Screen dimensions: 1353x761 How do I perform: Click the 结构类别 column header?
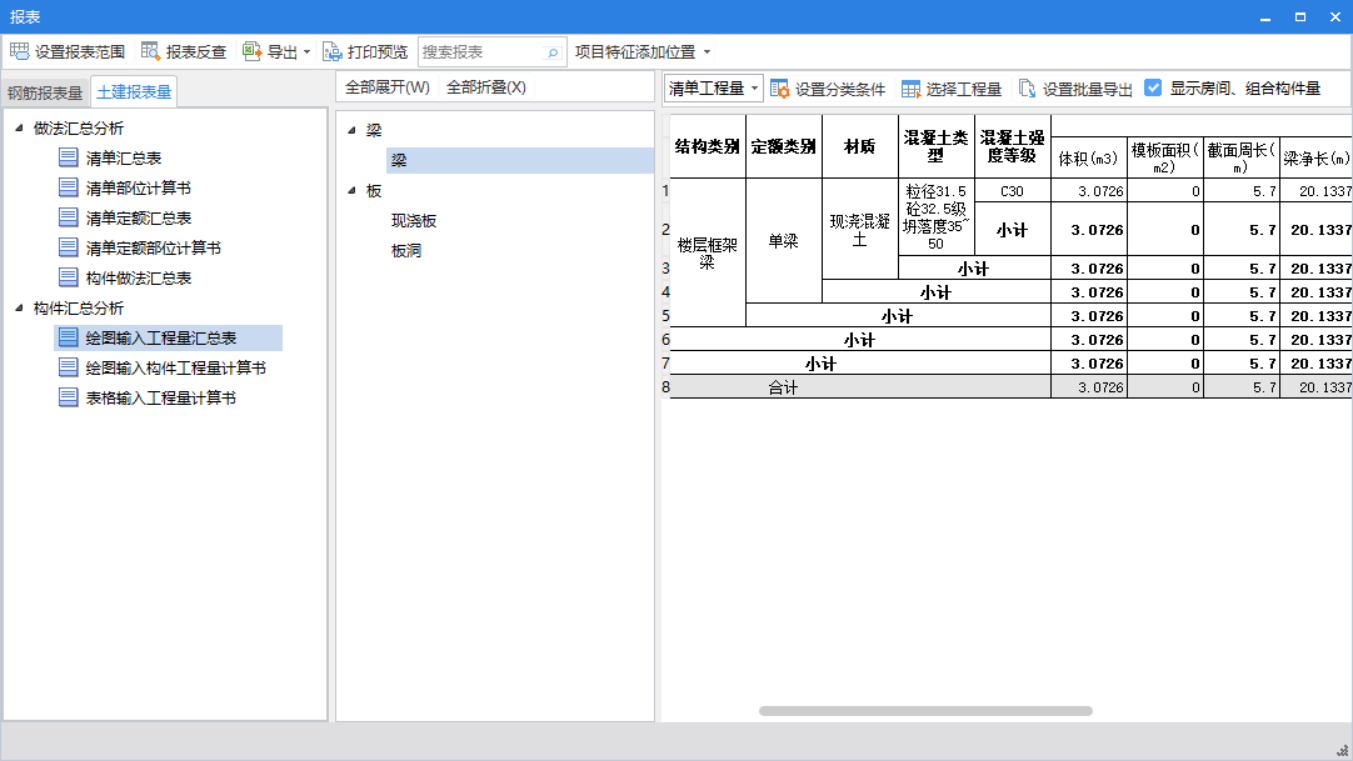(x=707, y=146)
